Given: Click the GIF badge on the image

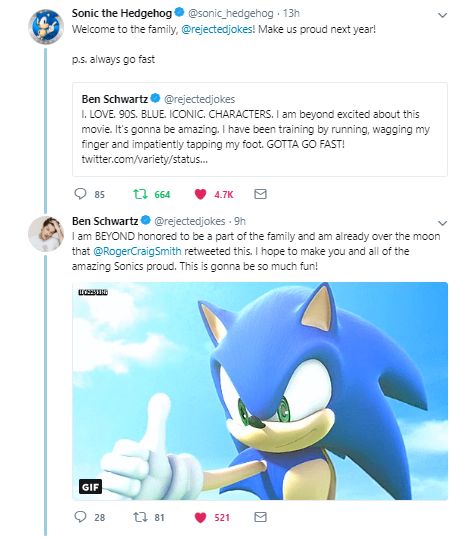Looking at the screenshot, I should (x=90, y=487).
